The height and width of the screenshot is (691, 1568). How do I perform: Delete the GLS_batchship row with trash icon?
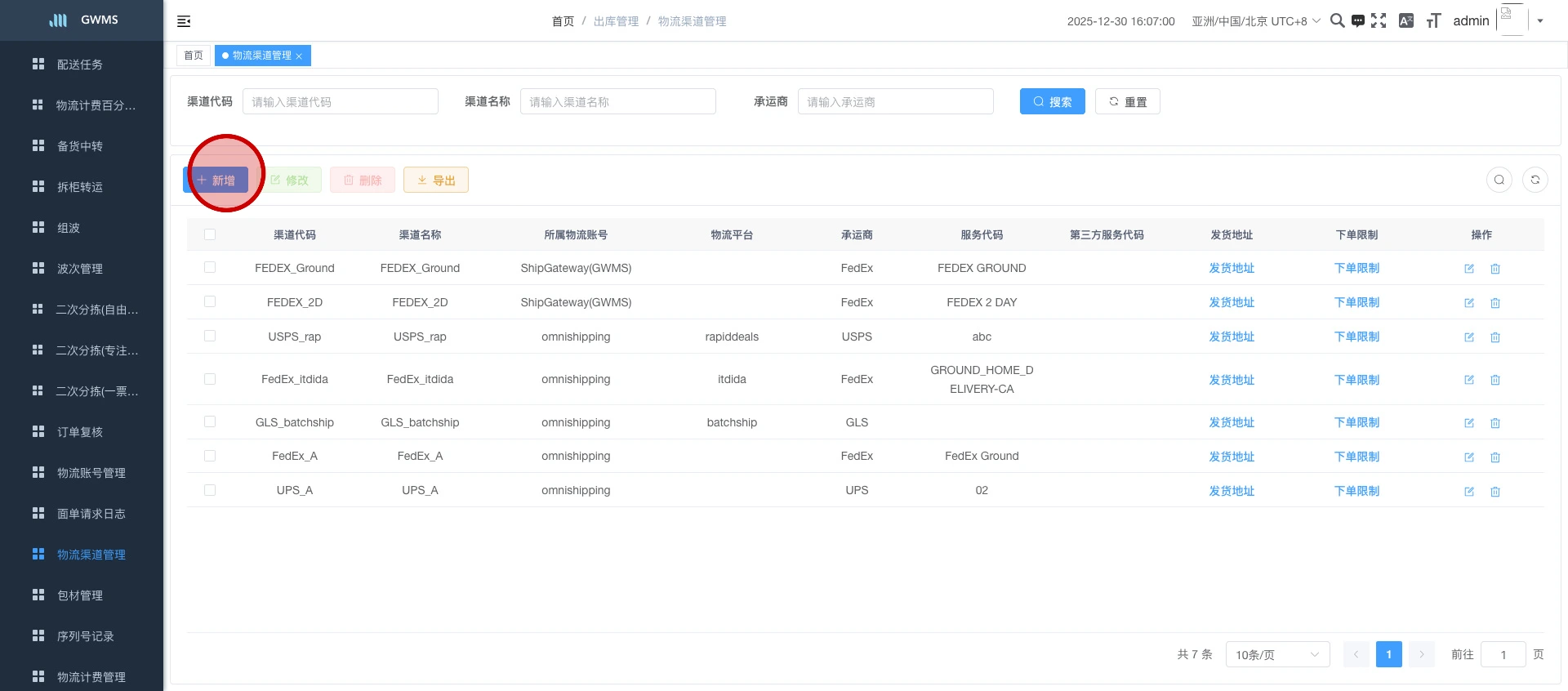(x=1495, y=423)
